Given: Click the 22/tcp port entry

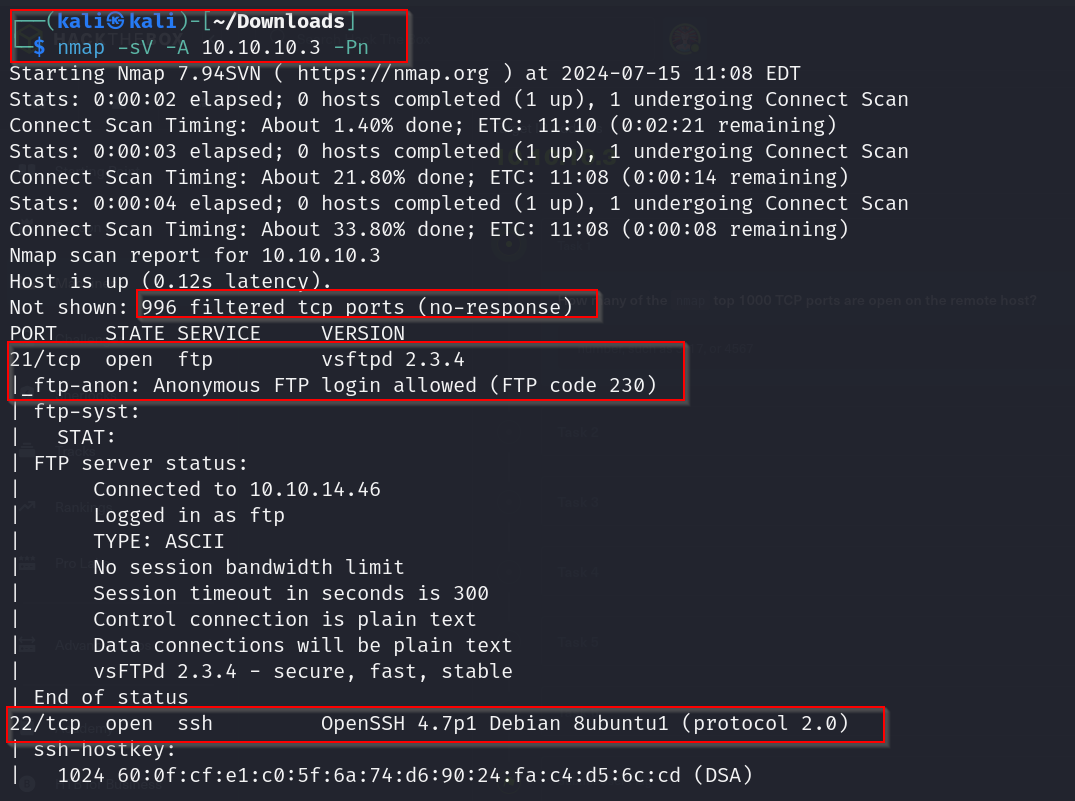Looking at the screenshot, I should pos(38,723).
